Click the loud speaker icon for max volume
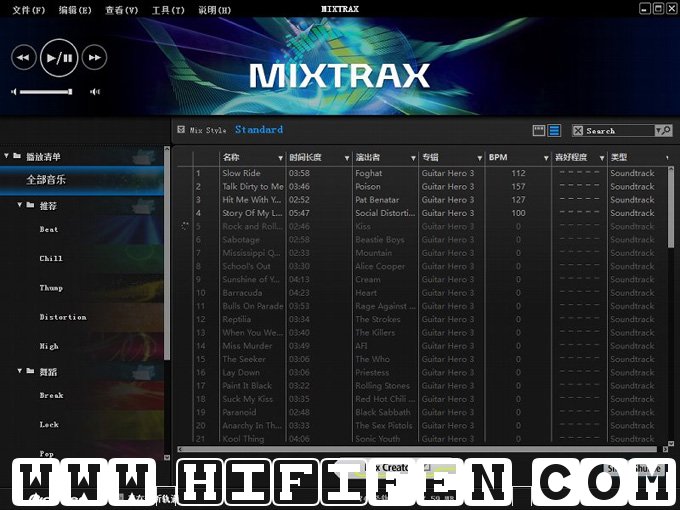680x510 pixels. (95, 92)
